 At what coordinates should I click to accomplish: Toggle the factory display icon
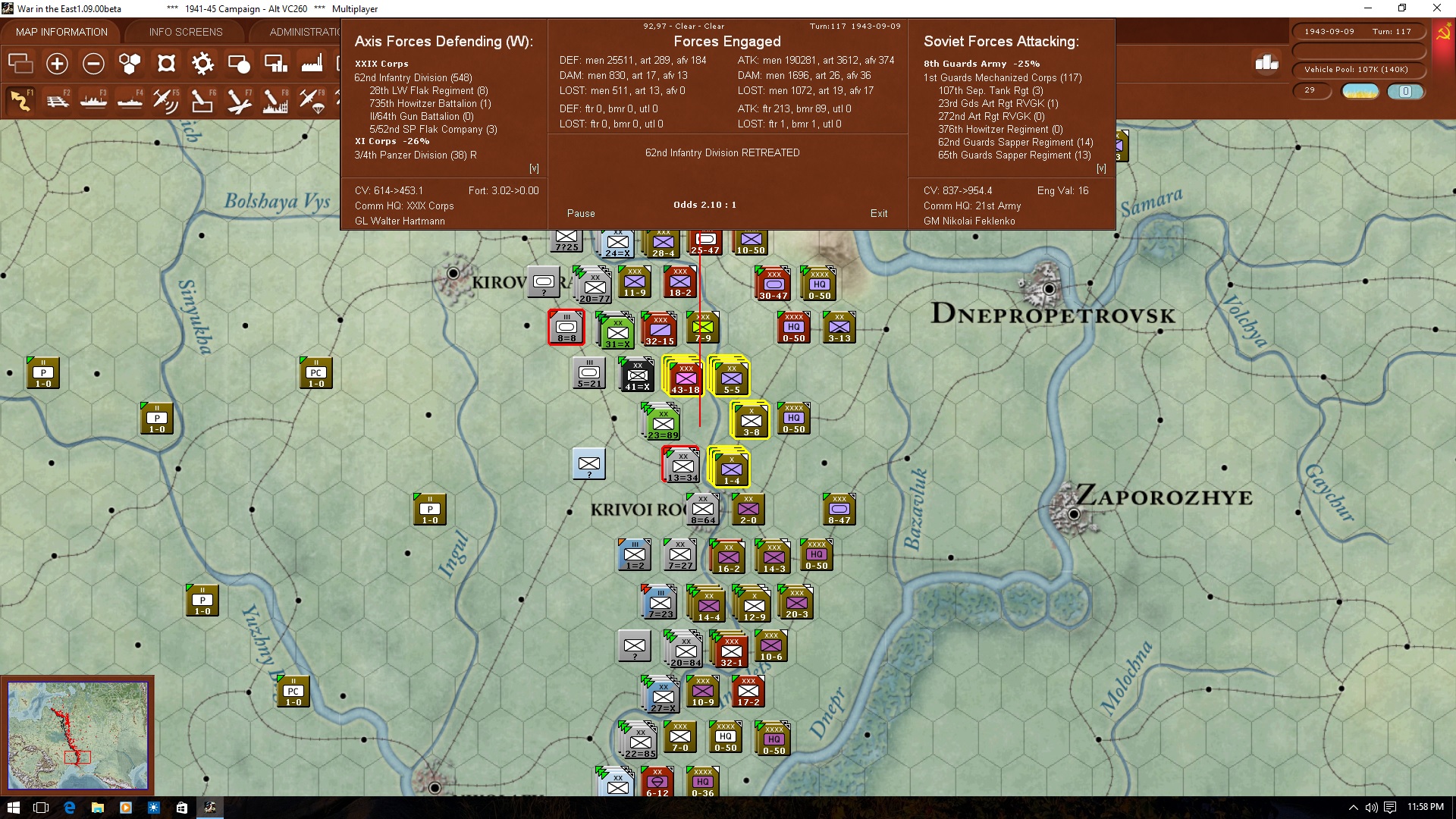[312, 64]
